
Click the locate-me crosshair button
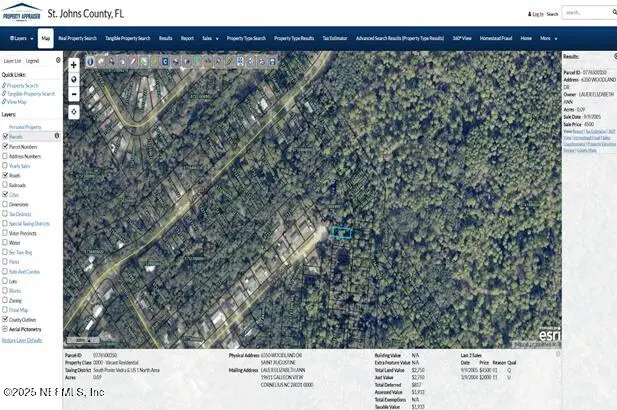point(74,112)
